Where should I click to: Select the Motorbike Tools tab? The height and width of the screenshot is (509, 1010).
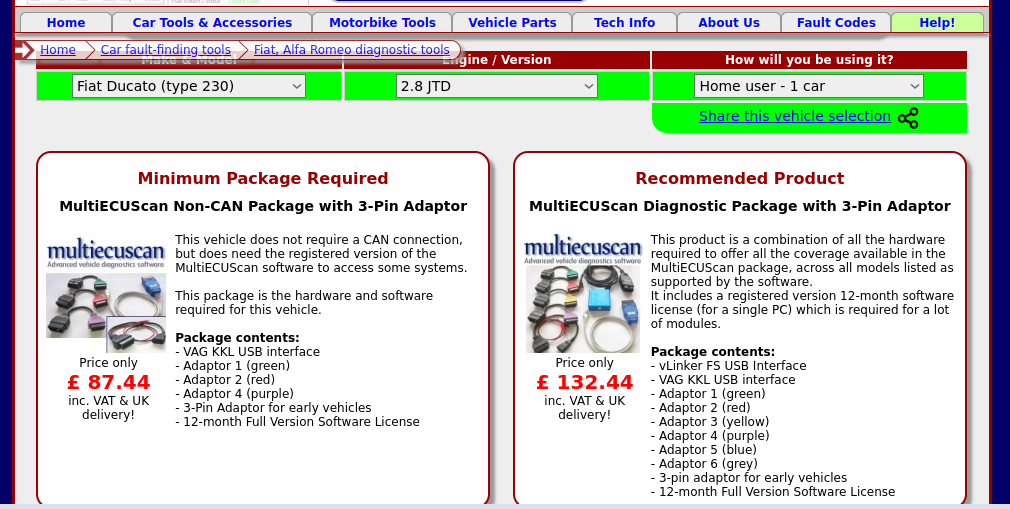(x=382, y=22)
